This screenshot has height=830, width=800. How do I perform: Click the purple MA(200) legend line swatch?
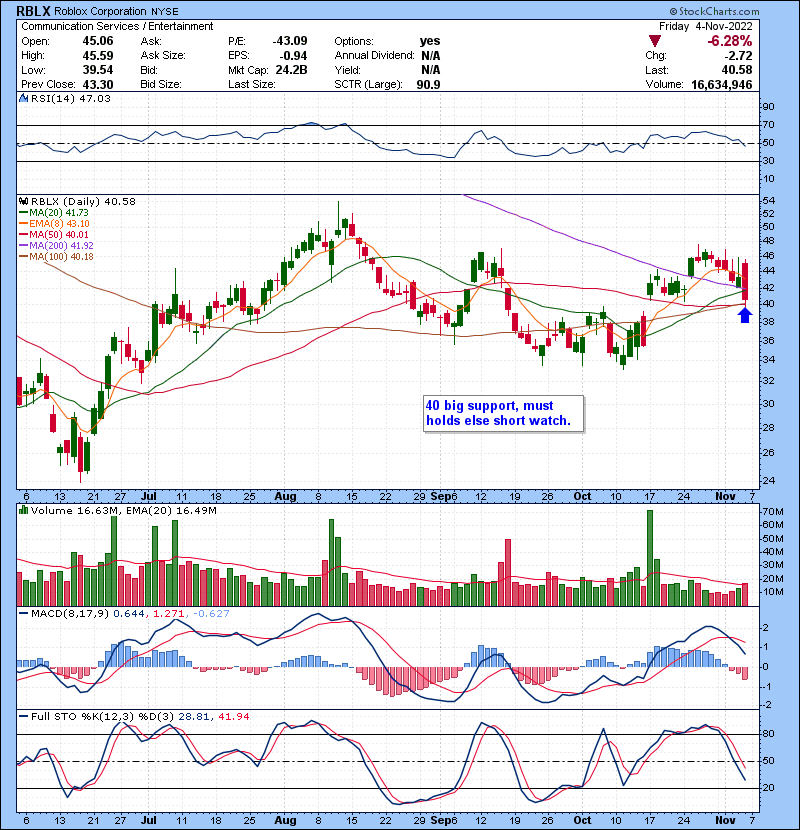click(x=23, y=246)
